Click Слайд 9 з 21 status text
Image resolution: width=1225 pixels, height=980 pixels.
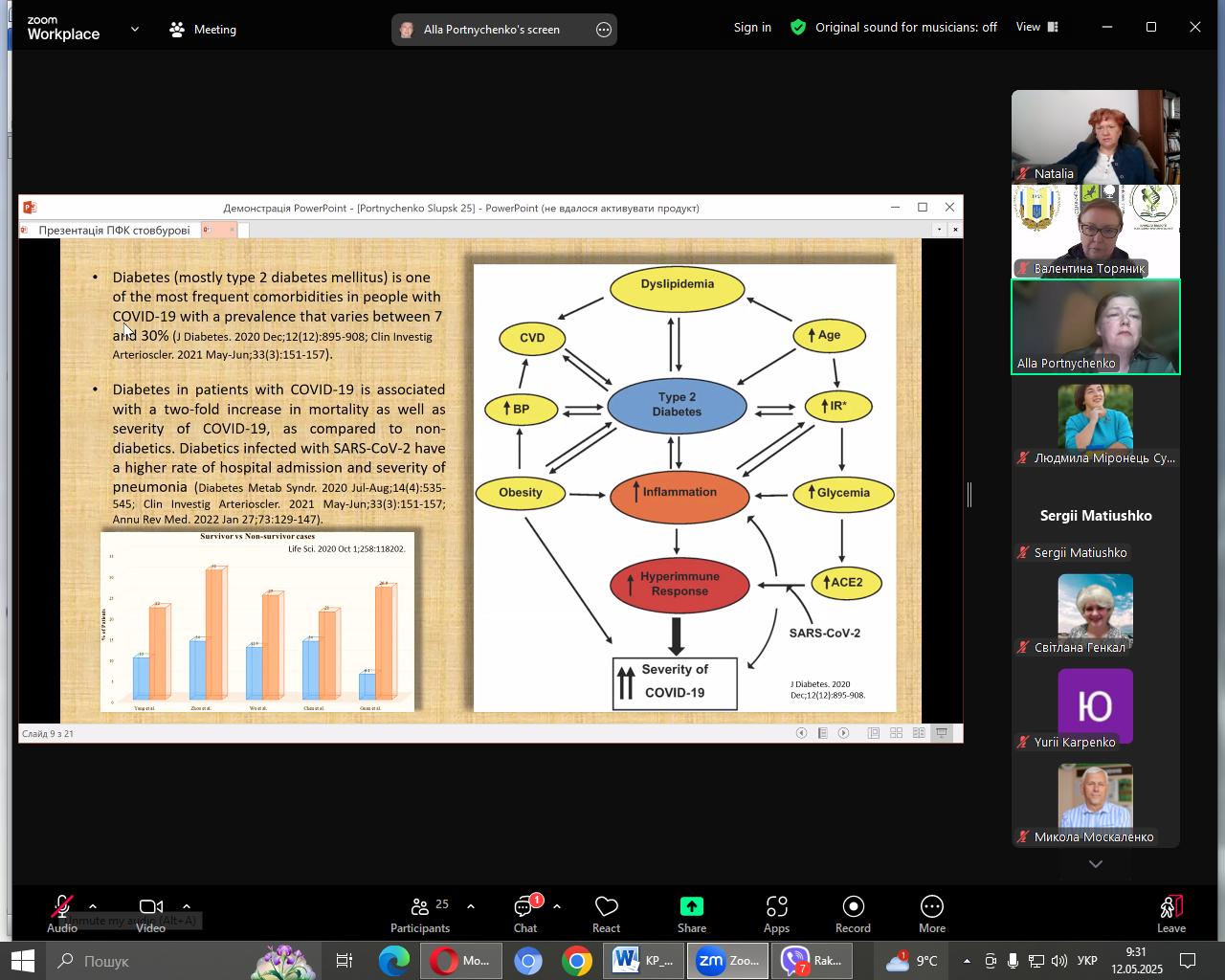pos(48,734)
